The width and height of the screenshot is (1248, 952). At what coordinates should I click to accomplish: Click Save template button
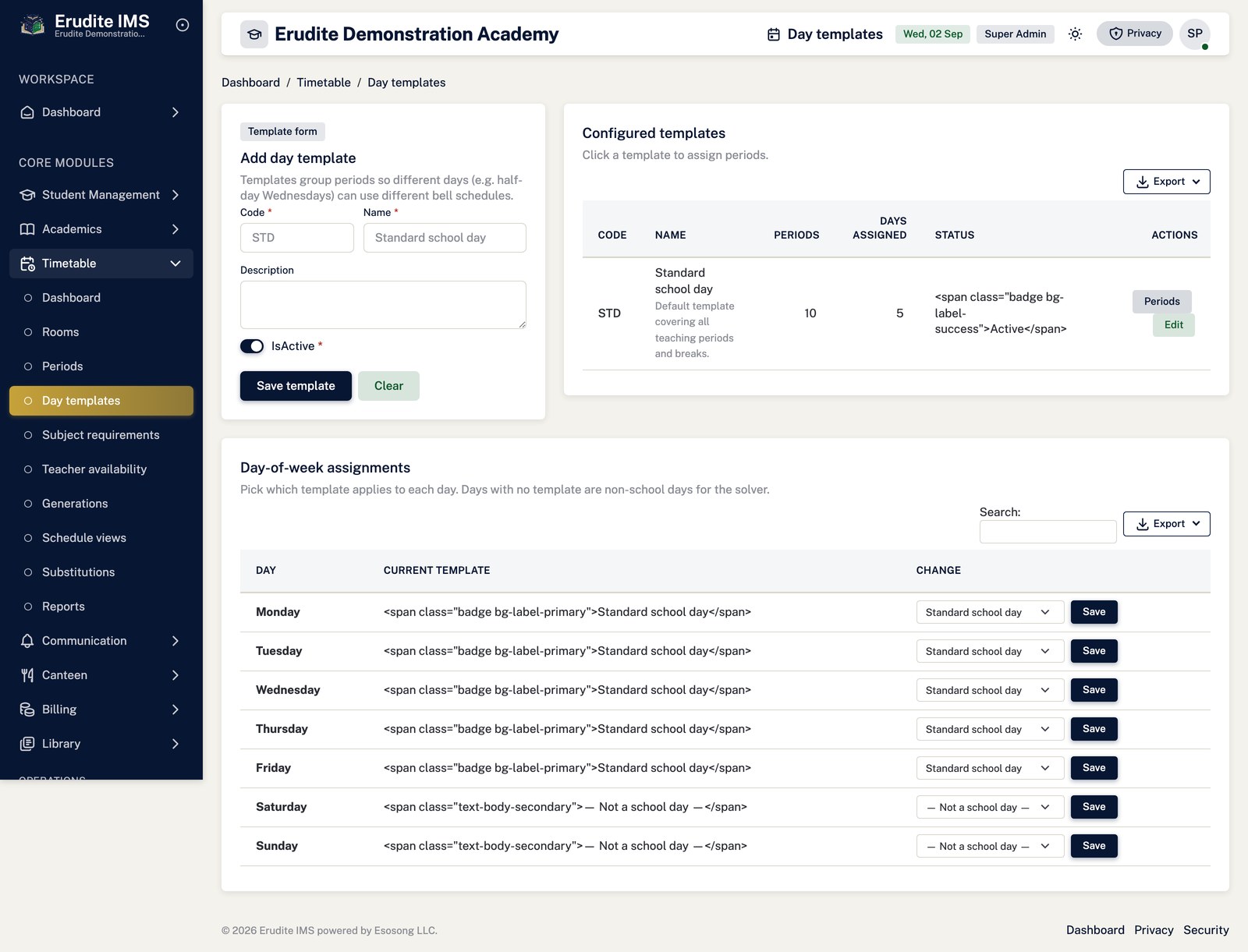pyautogui.click(x=296, y=386)
